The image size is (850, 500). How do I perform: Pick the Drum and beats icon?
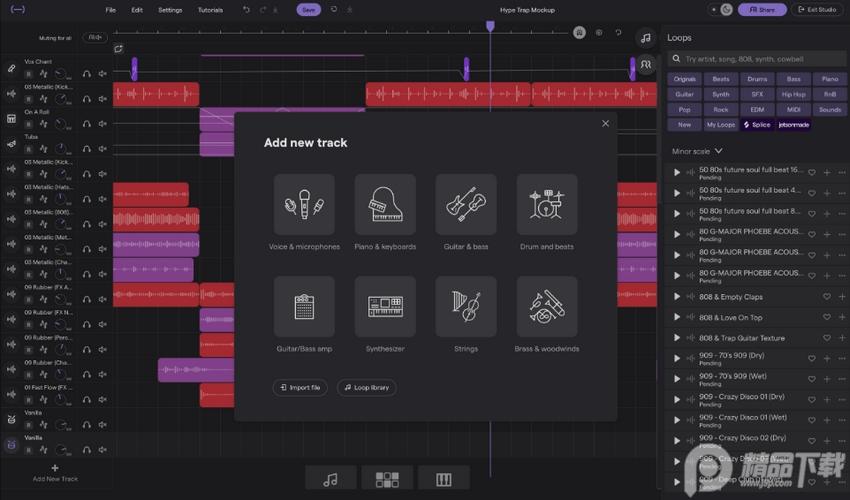coord(547,205)
